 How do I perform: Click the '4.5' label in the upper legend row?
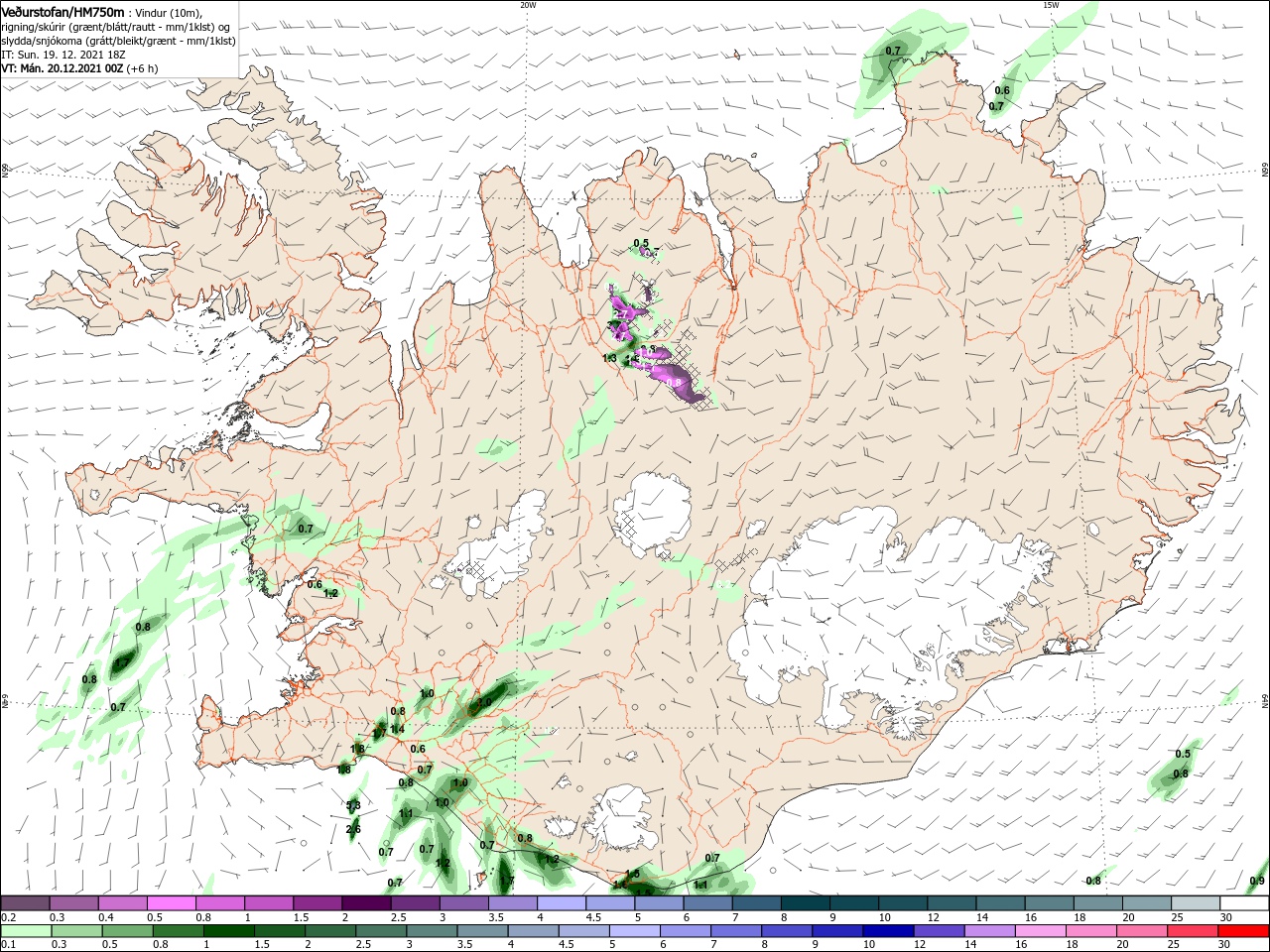click(x=593, y=918)
